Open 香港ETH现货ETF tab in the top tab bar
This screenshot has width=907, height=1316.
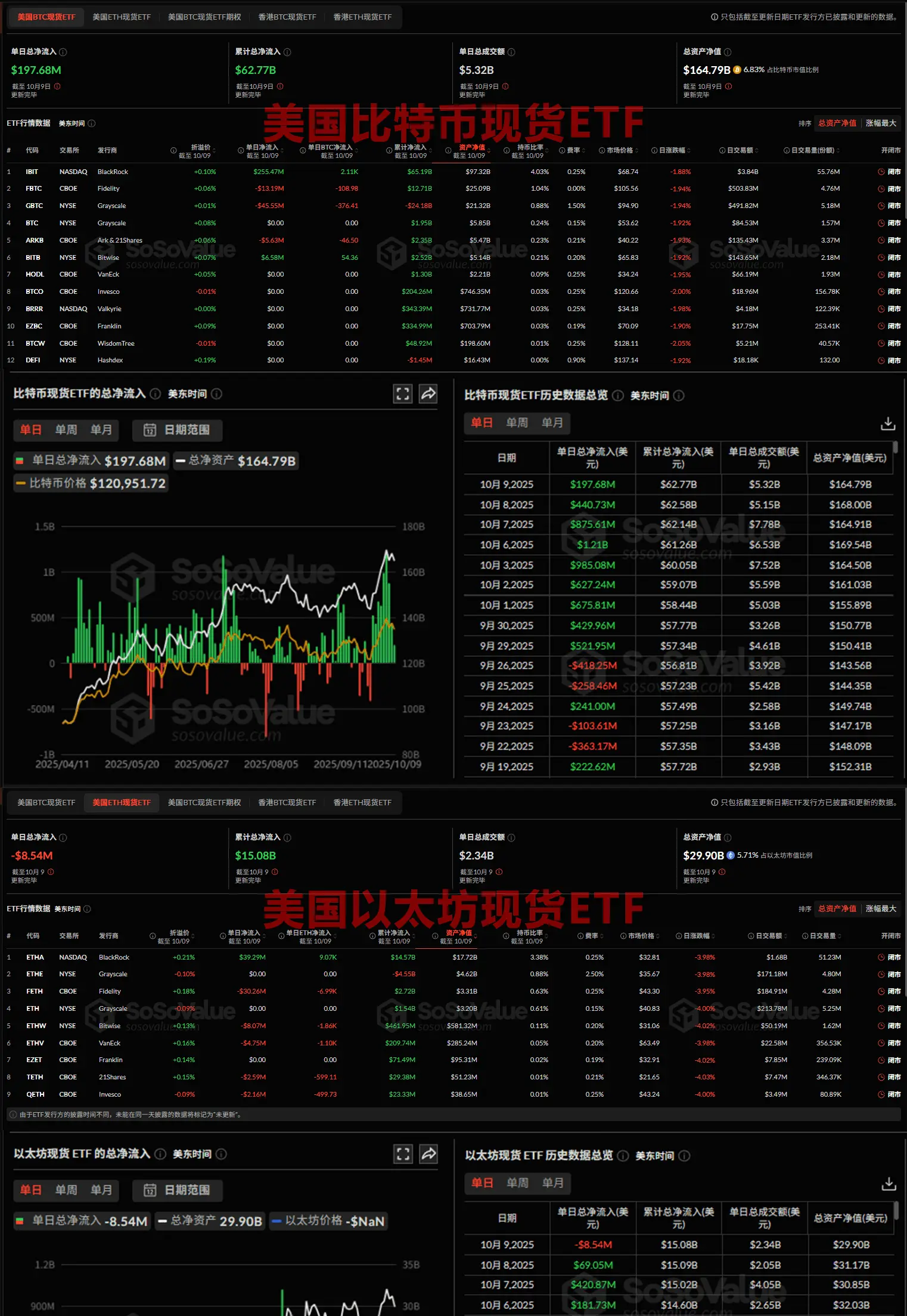[x=362, y=17]
